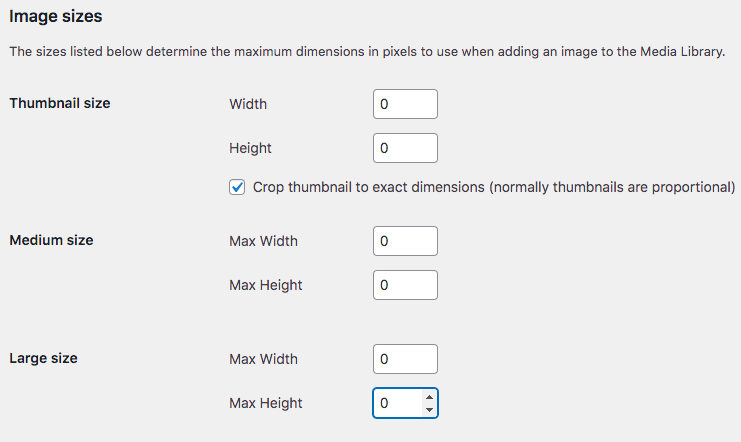Click the Max Width label for Large size

click(263, 359)
